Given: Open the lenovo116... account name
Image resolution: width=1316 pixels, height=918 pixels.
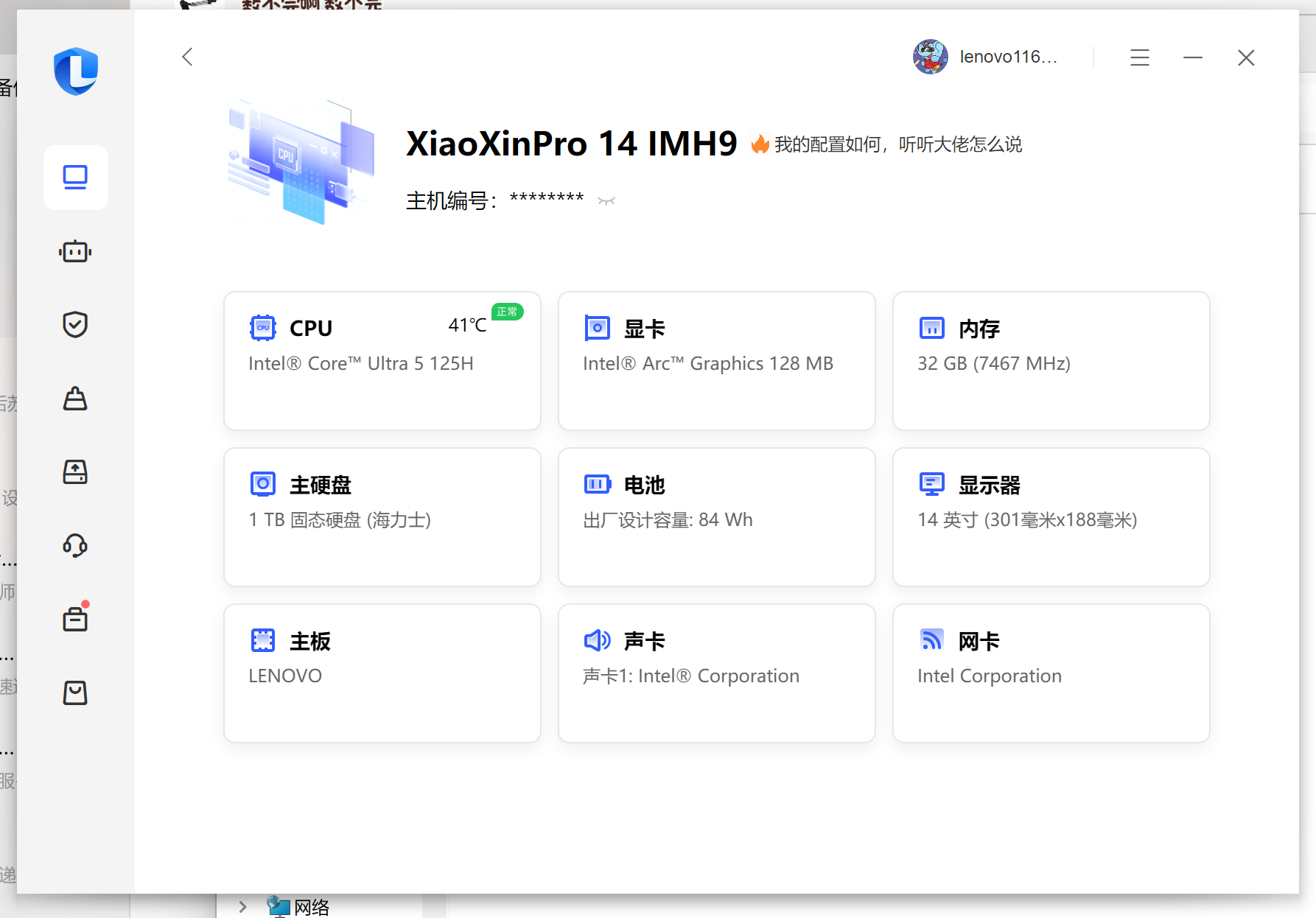Looking at the screenshot, I should (1009, 57).
